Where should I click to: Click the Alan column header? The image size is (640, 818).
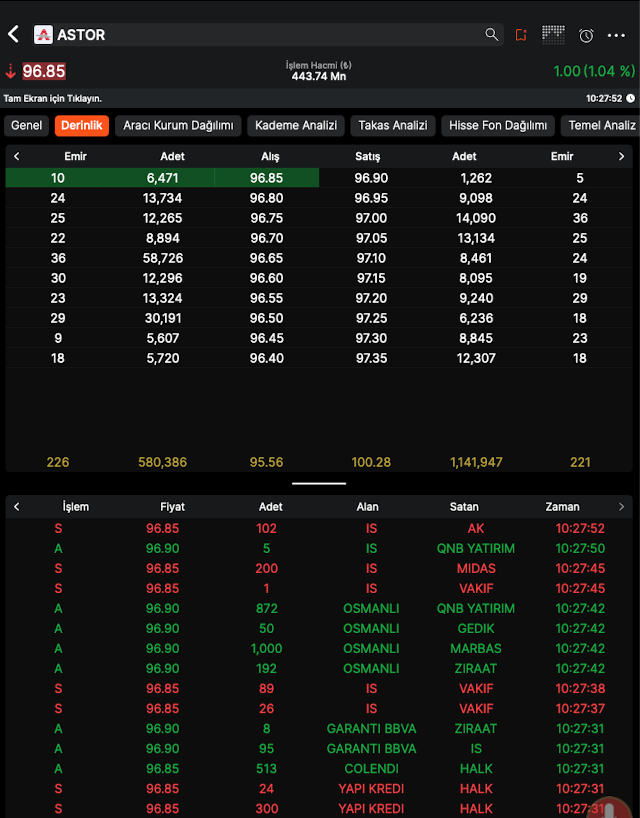368,507
